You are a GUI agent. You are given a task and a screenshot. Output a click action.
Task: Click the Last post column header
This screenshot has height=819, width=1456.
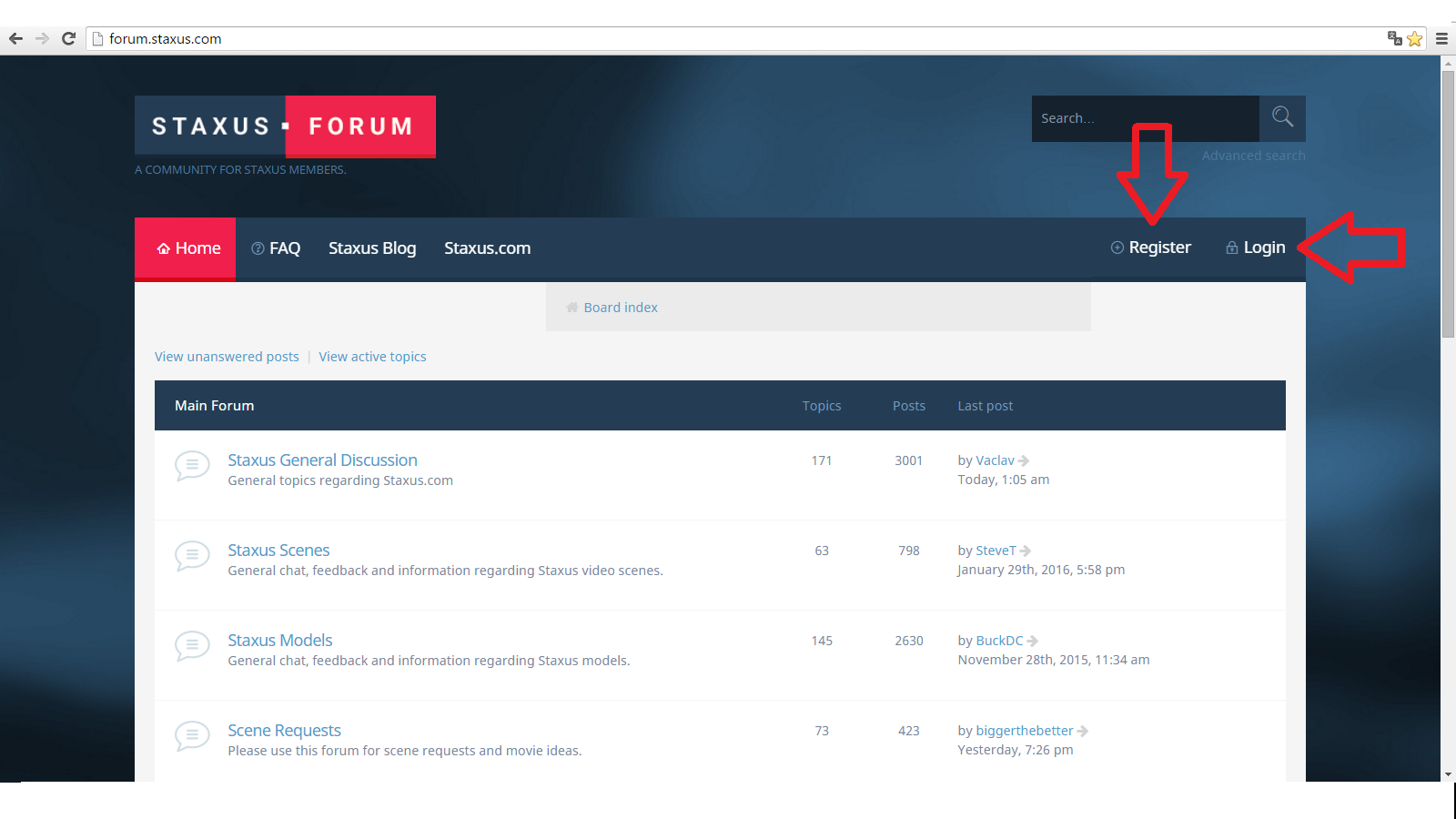tap(986, 406)
